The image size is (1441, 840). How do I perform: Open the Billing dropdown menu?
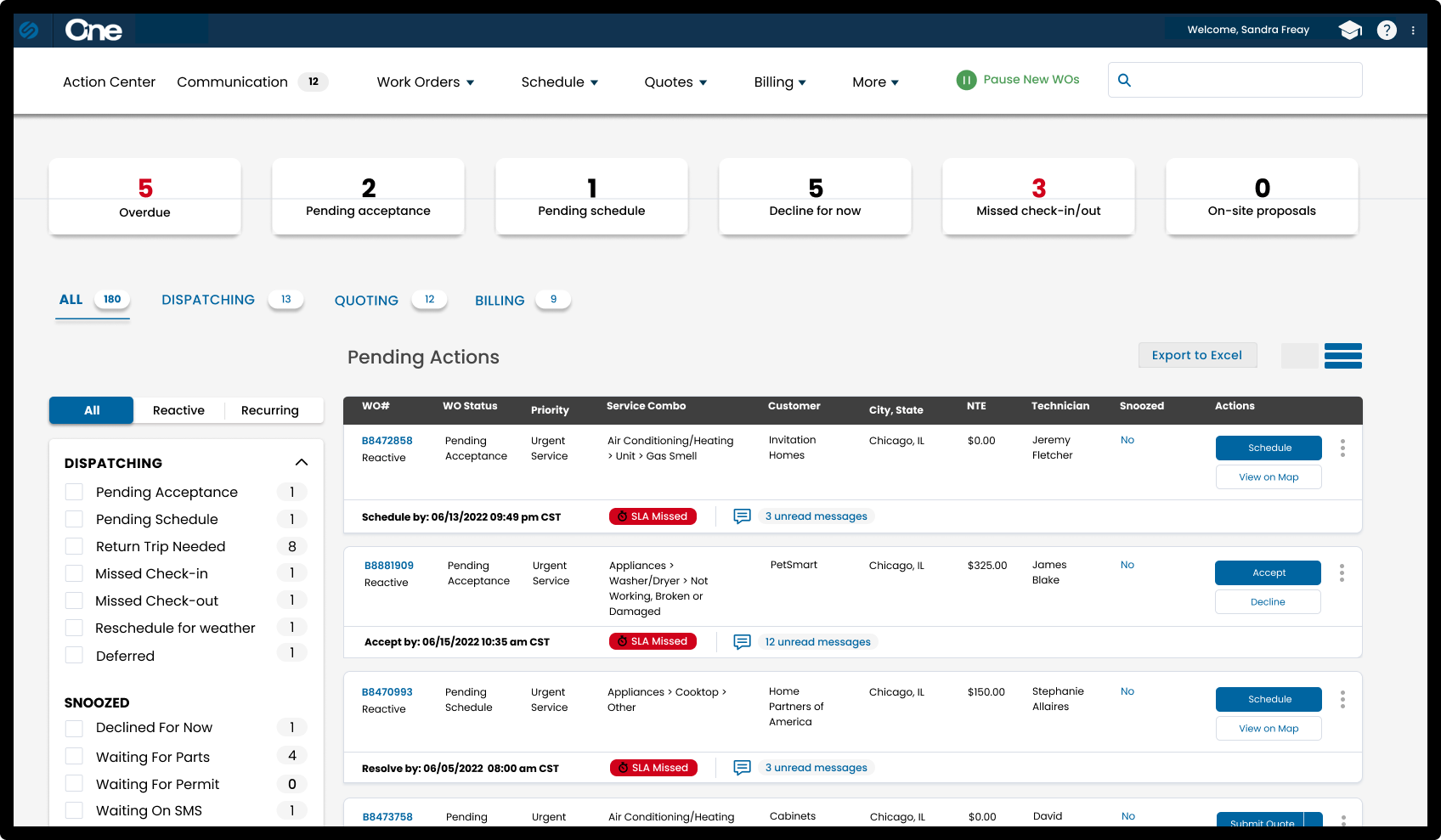[x=780, y=82]
